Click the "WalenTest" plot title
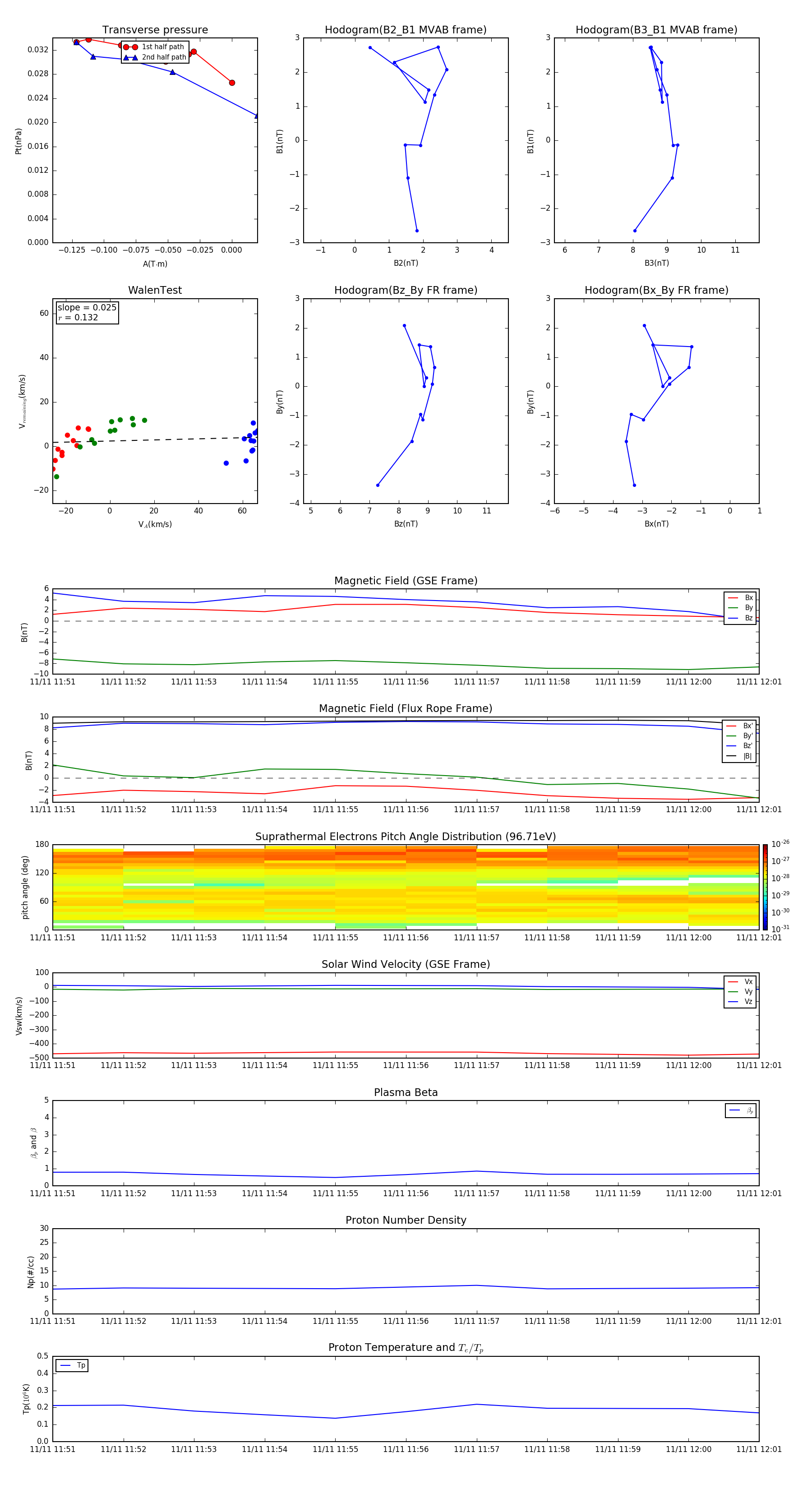812x1489 pixels. (x=155, y=290)
